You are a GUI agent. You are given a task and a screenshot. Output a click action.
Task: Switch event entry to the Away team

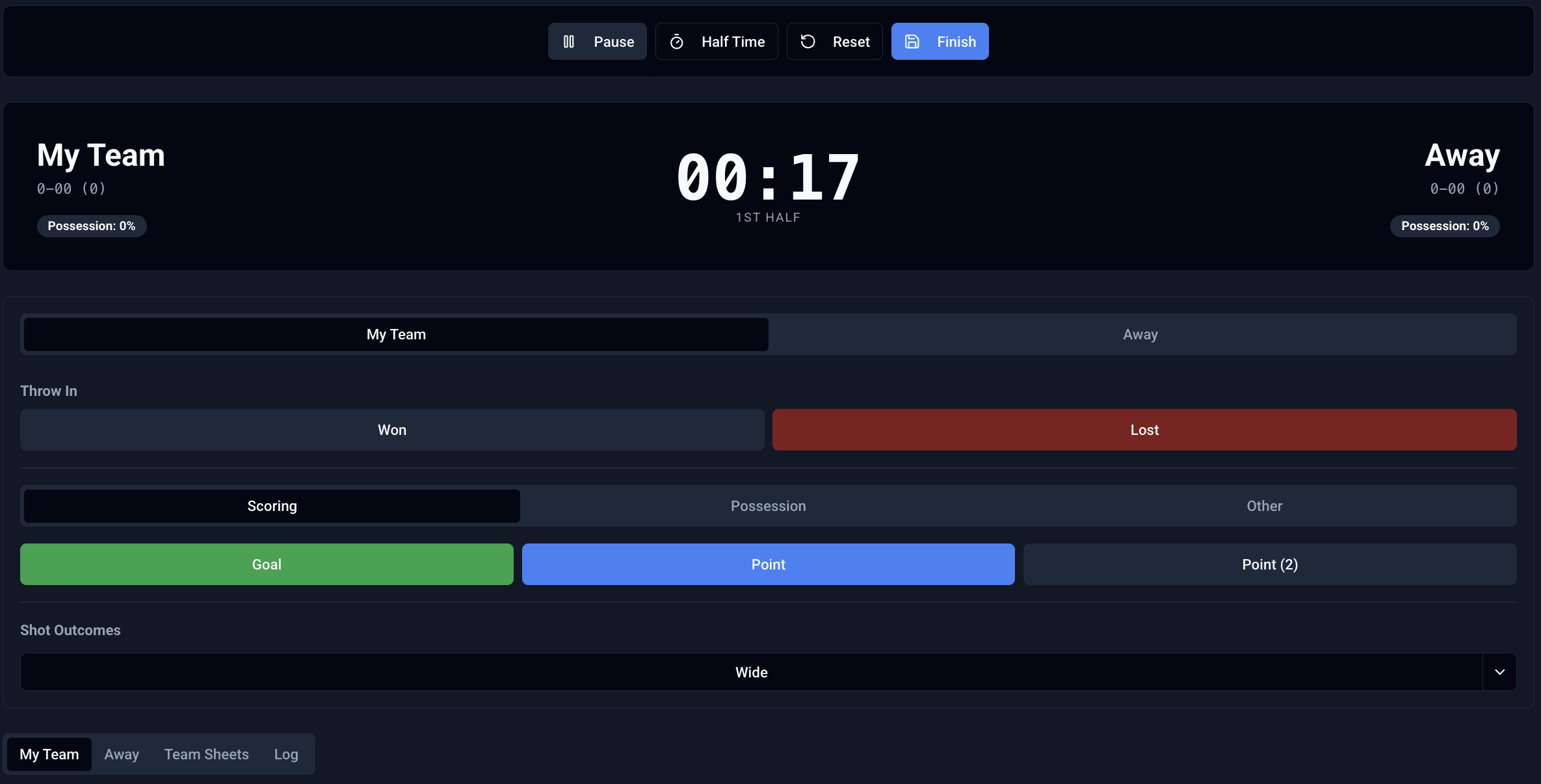pyautogui.click(x=1140, y=334)
